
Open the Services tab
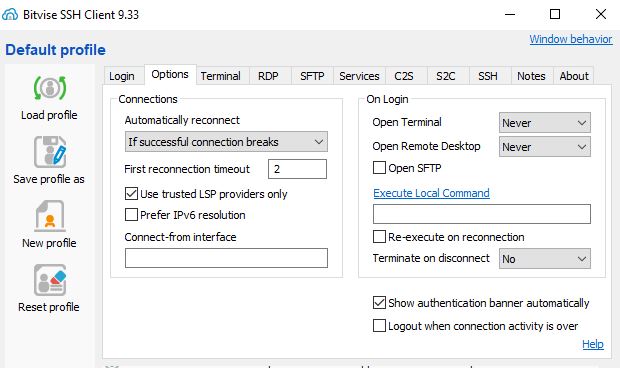click(x=359, y=76)
